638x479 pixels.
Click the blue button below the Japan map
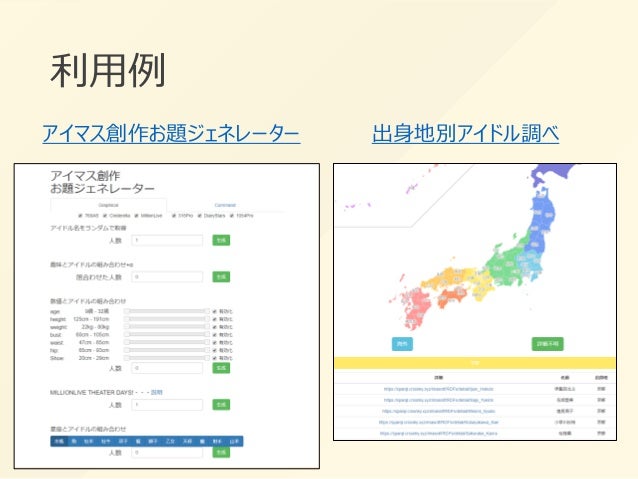[402, 344]
